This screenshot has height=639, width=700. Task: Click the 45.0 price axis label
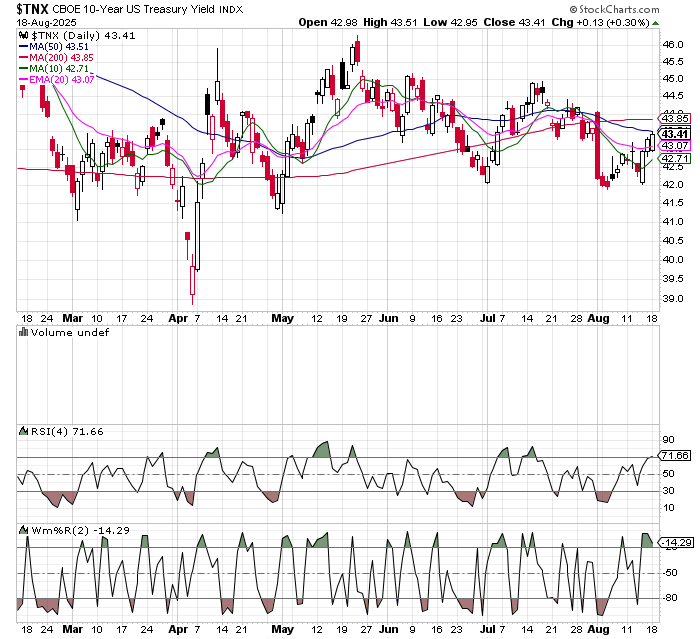click(673, 79)
